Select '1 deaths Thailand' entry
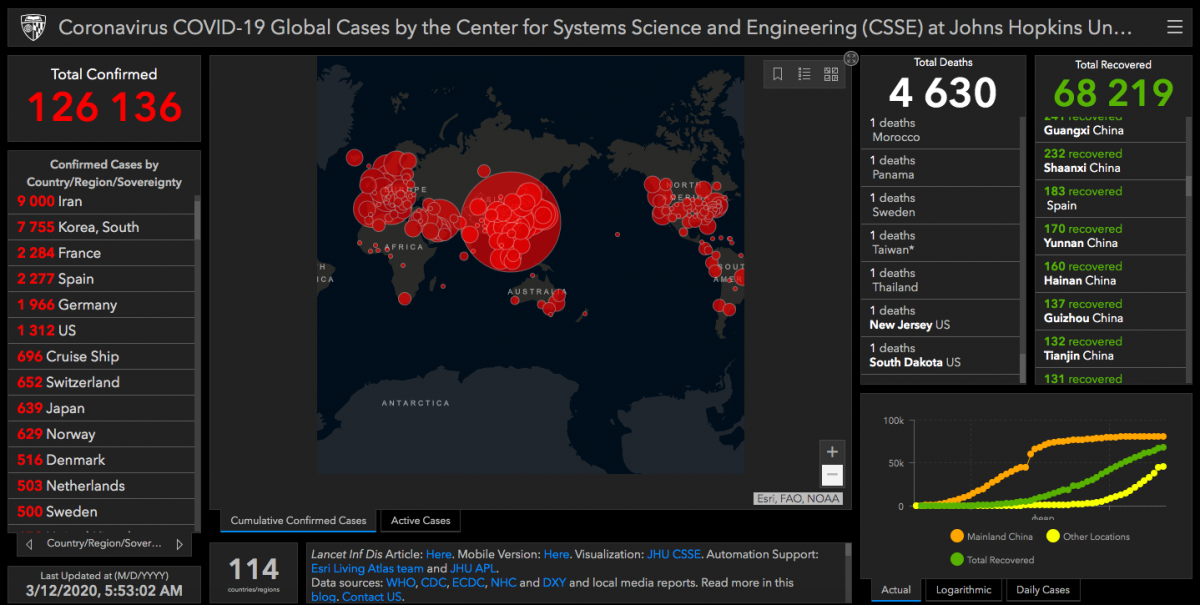This screenshot has height=605, width=1200. click(x=940, y=280)
